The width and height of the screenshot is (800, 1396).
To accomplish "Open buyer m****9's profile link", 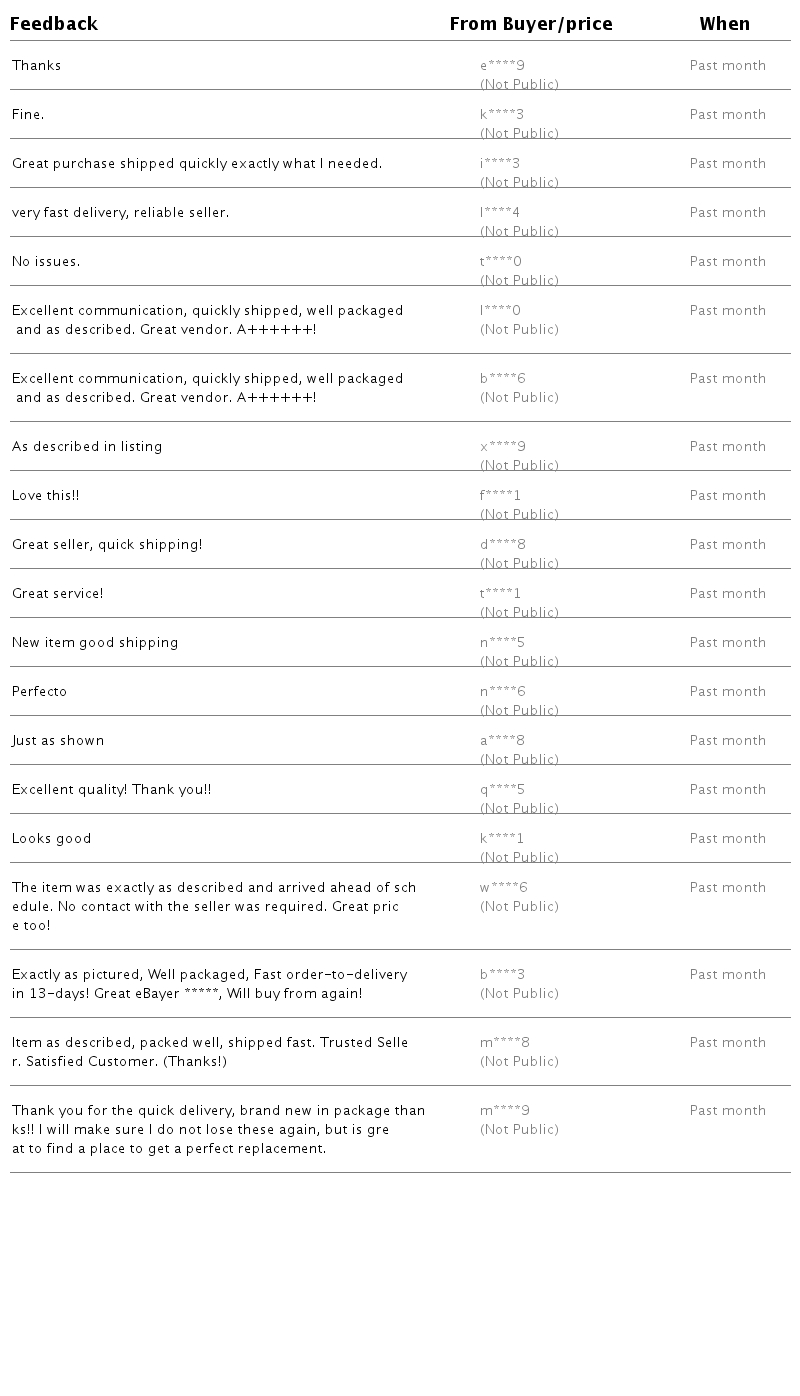I will 504,1111.
